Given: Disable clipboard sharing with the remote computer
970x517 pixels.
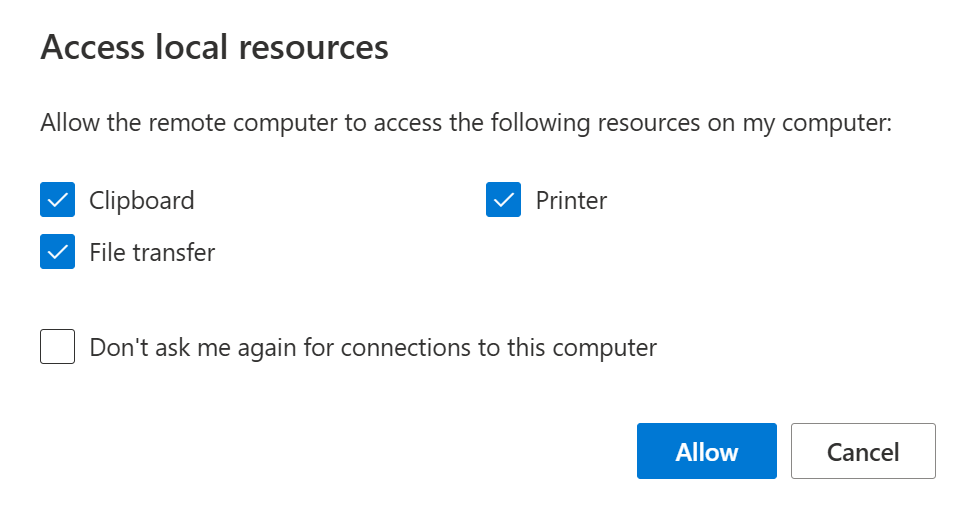Looking at the screenshot, I should tap(58, 200).
